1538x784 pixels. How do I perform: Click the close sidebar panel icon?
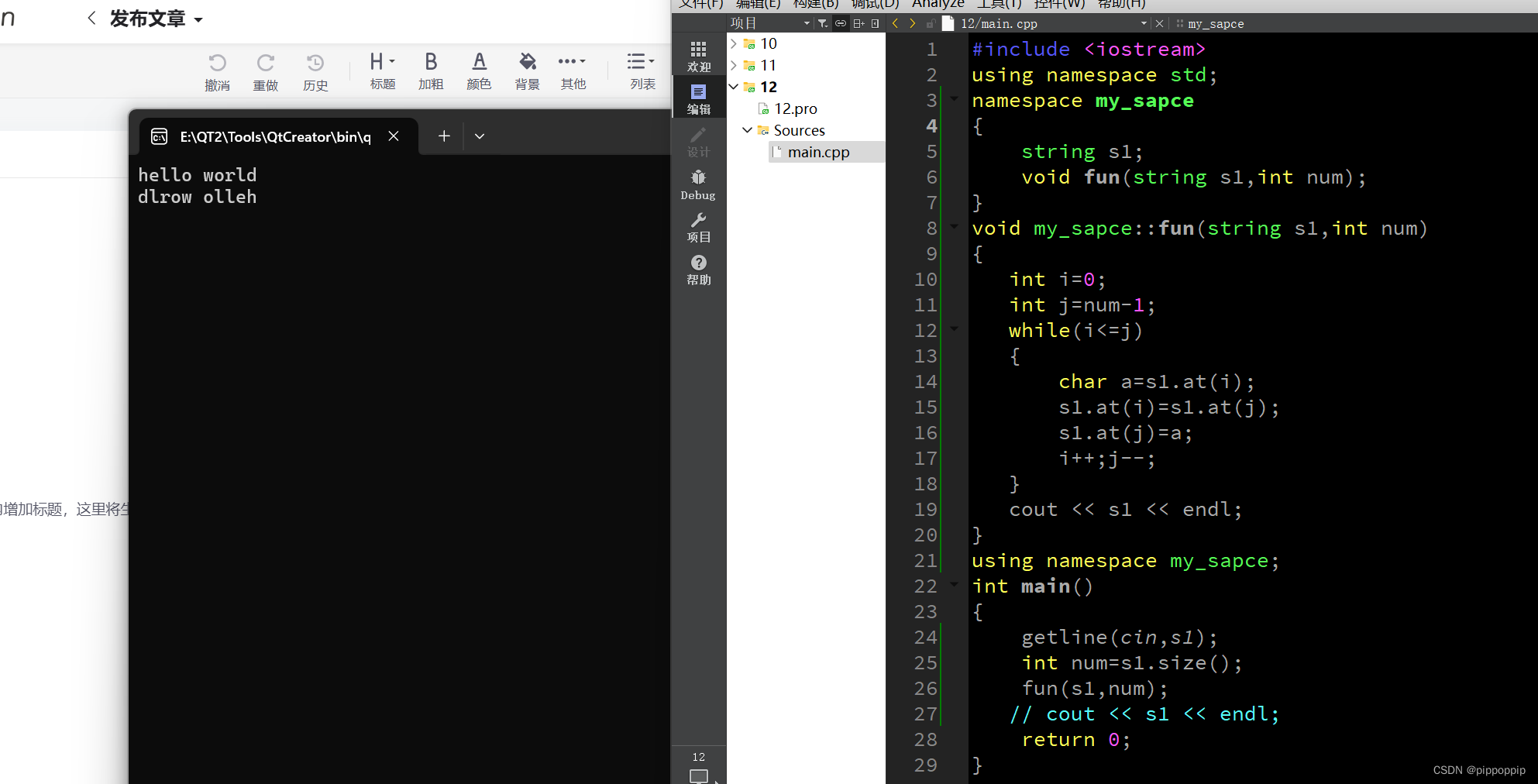click(876, 23)
